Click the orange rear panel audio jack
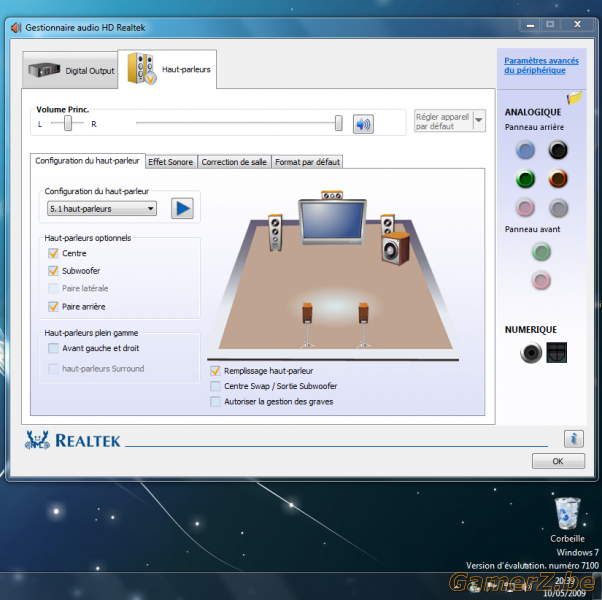 coord(557,179)
